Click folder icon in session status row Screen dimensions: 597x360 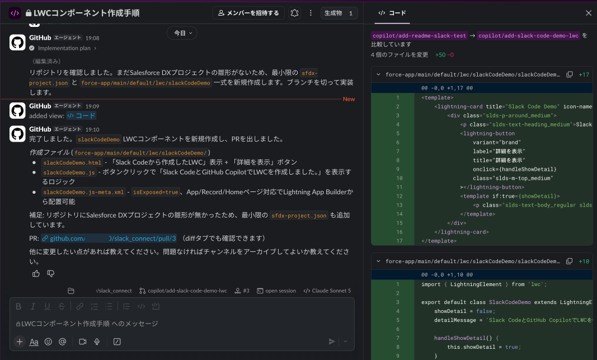click(71, 291)
